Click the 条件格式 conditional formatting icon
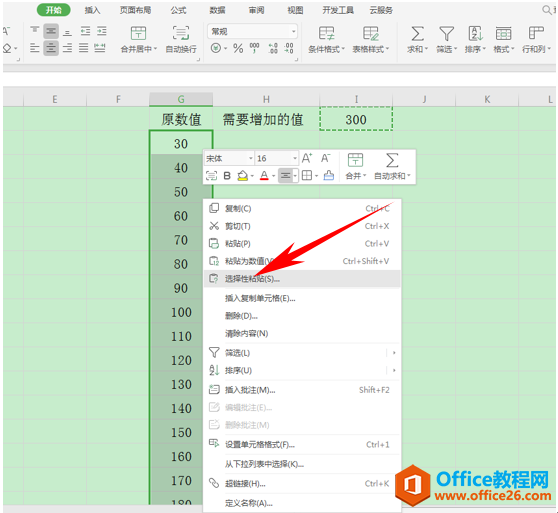The height and width of the screenshot is (513, 558). pos(326,34)
